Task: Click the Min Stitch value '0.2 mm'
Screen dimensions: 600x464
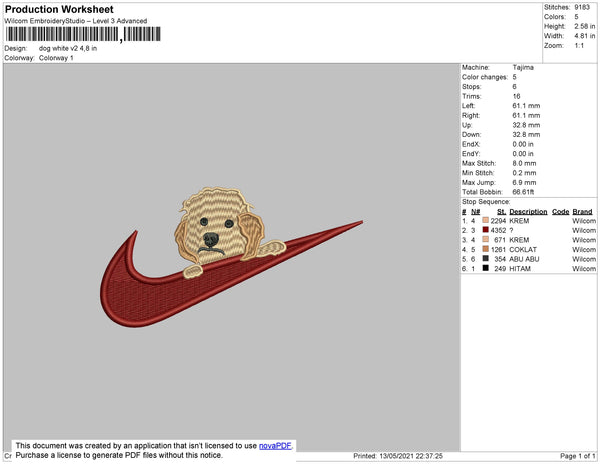Action: pyautogui.click(x=524, y=173)
